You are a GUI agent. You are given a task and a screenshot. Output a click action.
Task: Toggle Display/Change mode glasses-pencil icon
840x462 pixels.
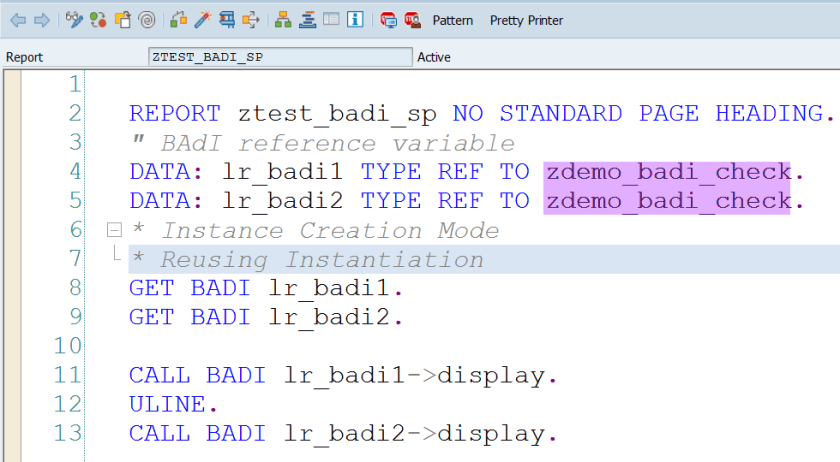click(74, 20)
